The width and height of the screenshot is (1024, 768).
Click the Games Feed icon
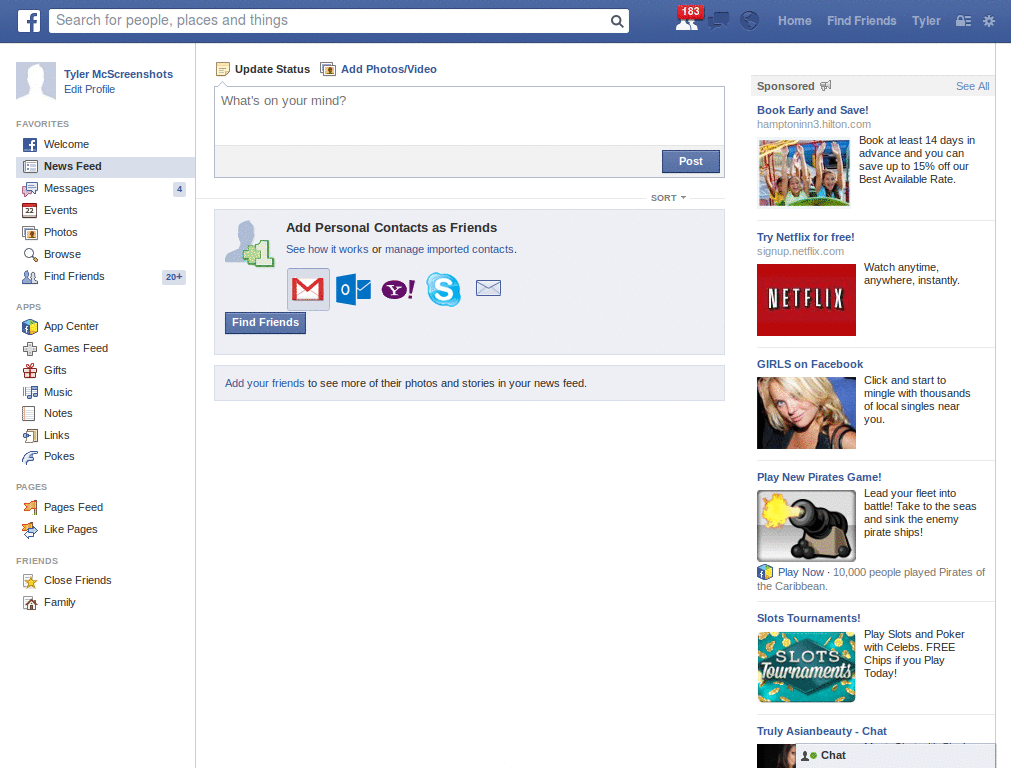pos(30,349)
